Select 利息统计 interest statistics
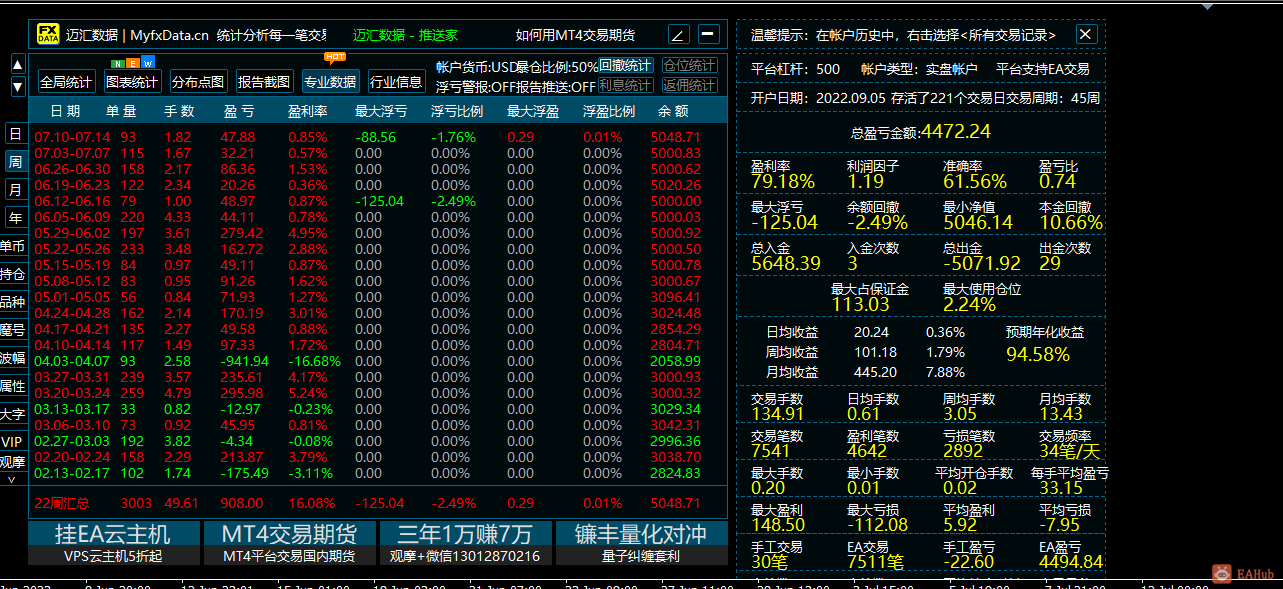Screen dimensions: 1283x589 pyautogui.click(x=626, y=86)
